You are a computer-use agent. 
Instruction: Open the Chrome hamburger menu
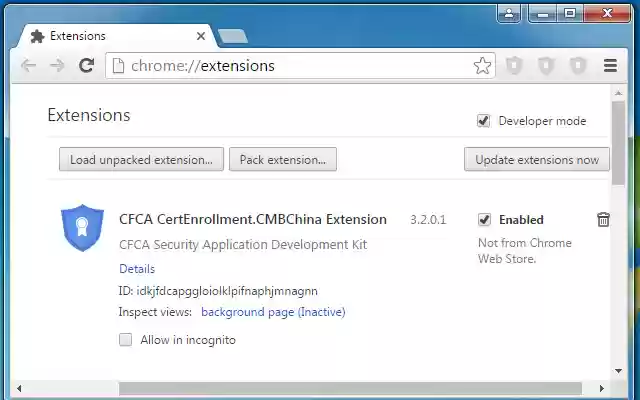click(610, 65)
